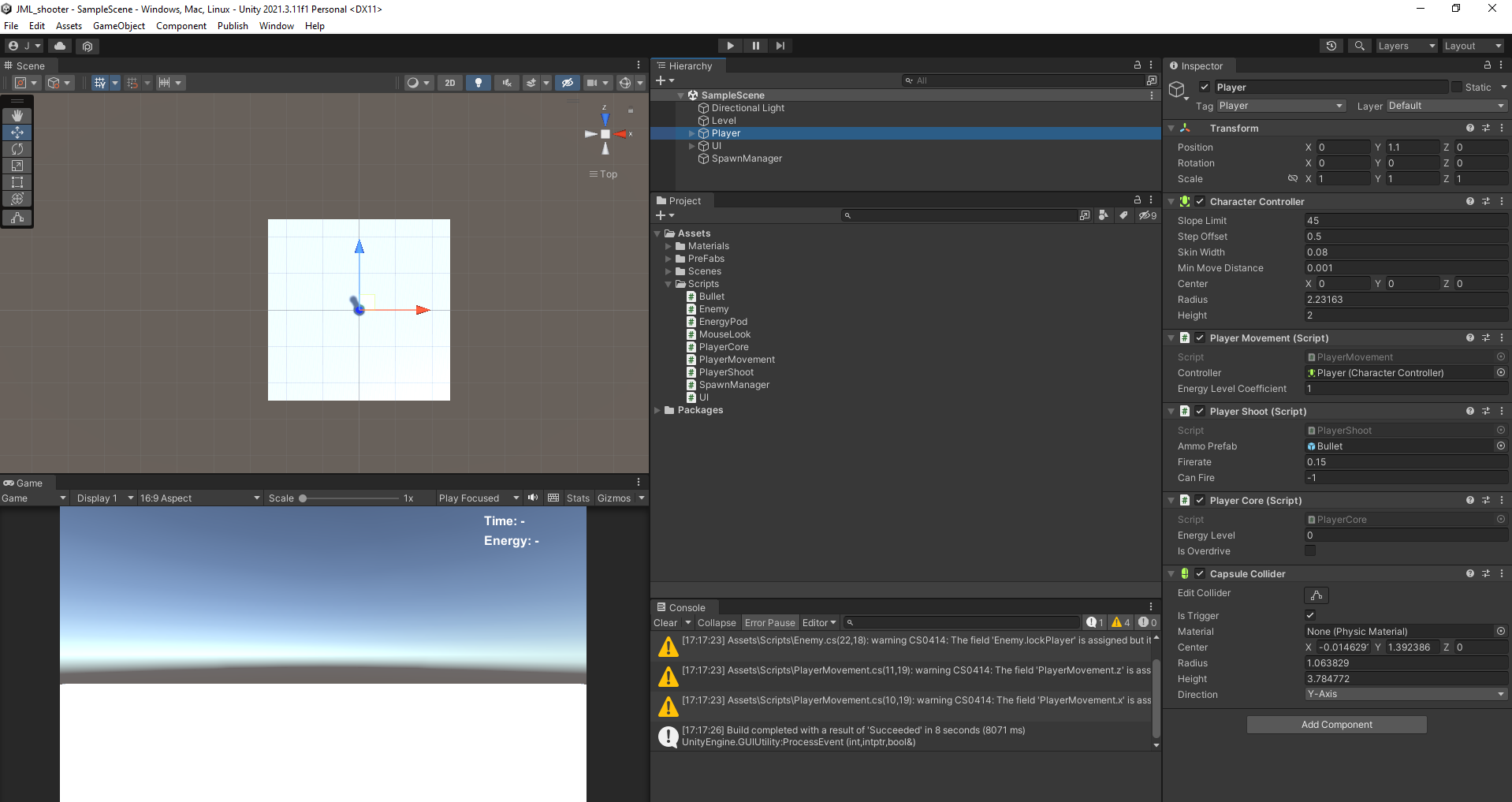Select the Rotate tool
Image resolution: width=1512 pixels, height=802 pixels.
(x=17, y=149)
